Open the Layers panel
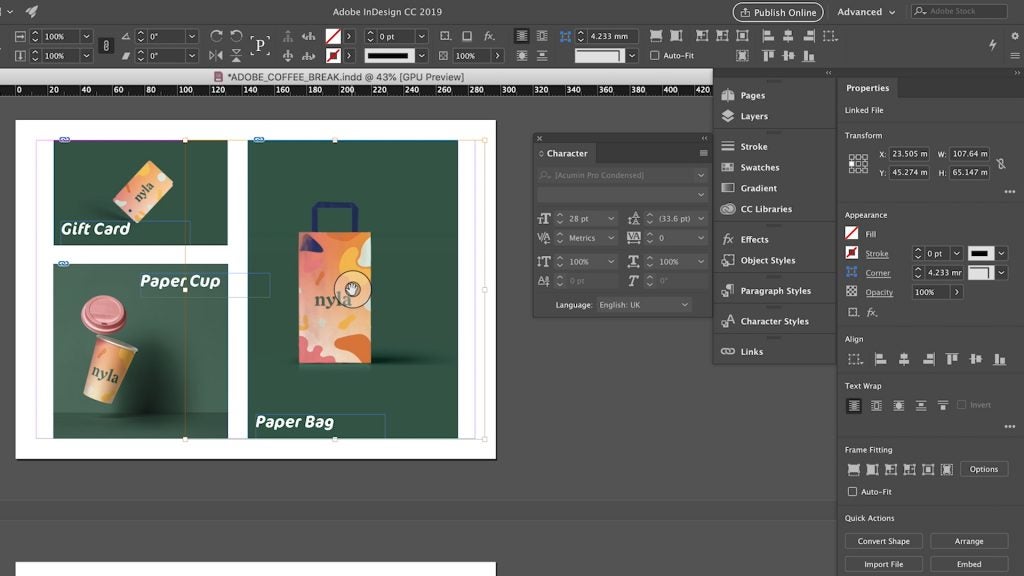This screenshot has width=1024, height=576. point(753,116)
